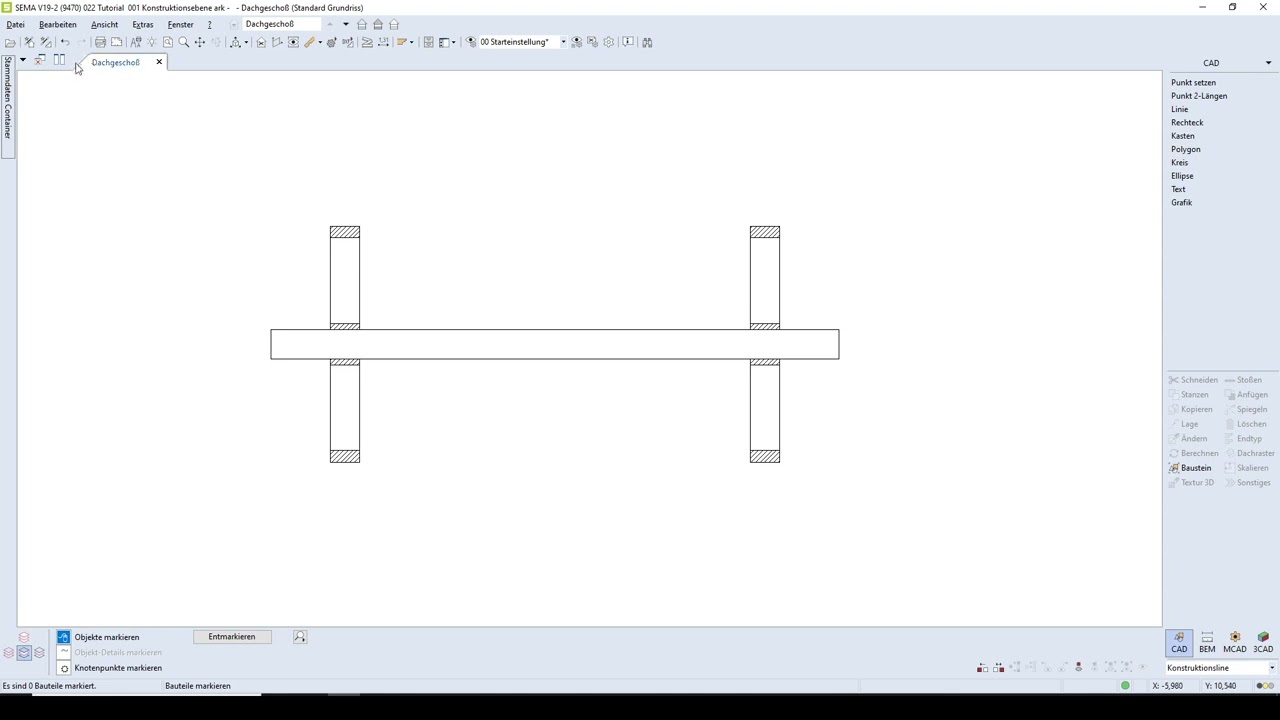The image size is (1280, 720).
Task: Toggle Objekte markieren mode
Action: point(98,637)
